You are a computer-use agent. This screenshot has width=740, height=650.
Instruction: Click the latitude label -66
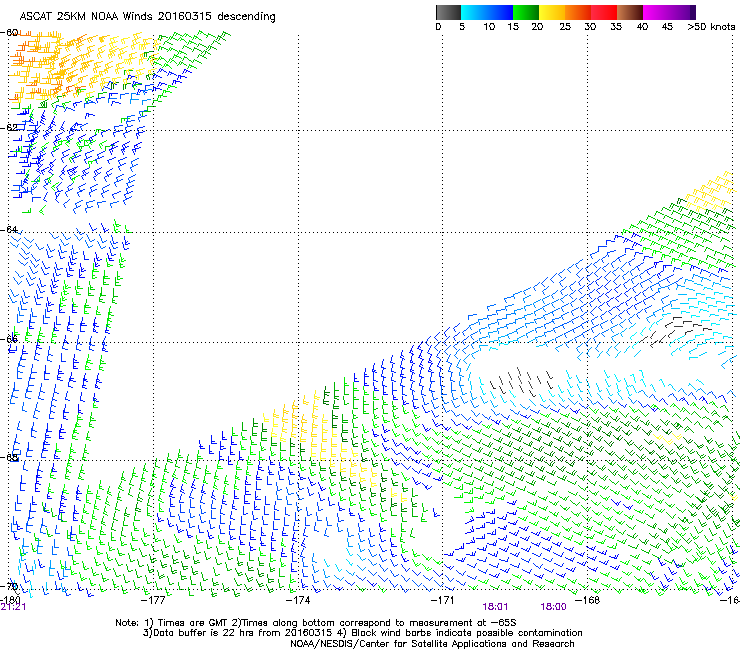pos(9,339)
